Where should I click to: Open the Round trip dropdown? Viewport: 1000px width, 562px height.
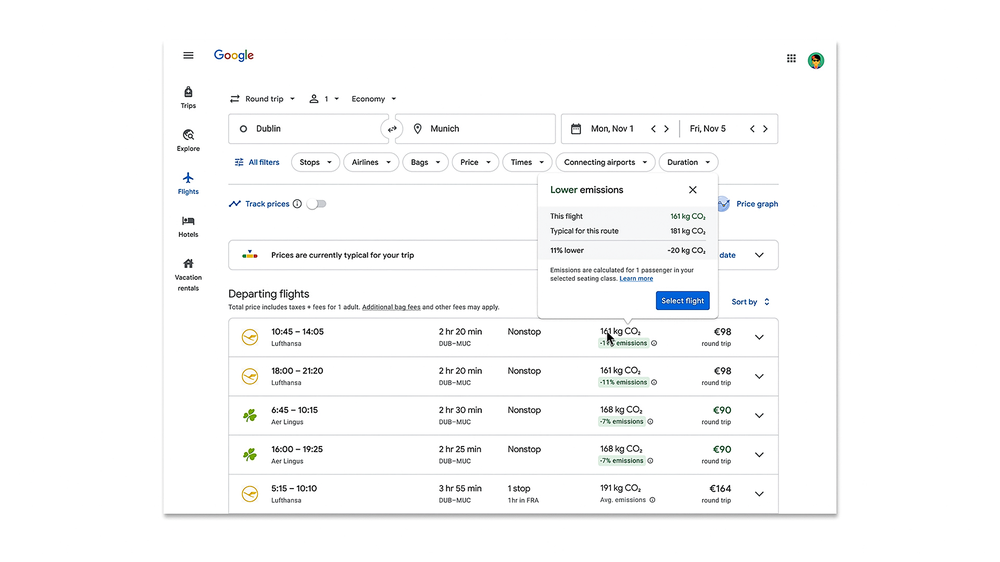click(x=263, y=99)
